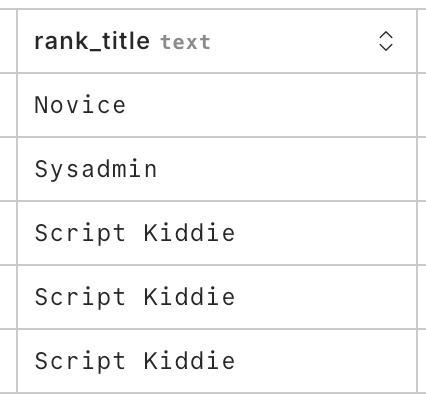Viewport: 426px width, 412px height.
Task: Select the first Script Kiddie cell
Action: (217, 233)
